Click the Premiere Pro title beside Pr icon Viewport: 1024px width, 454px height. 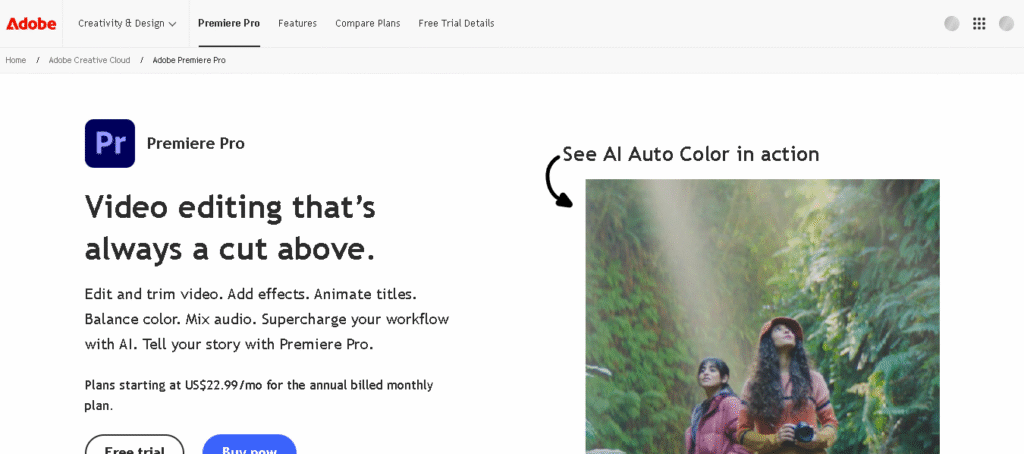coord(196,143)
